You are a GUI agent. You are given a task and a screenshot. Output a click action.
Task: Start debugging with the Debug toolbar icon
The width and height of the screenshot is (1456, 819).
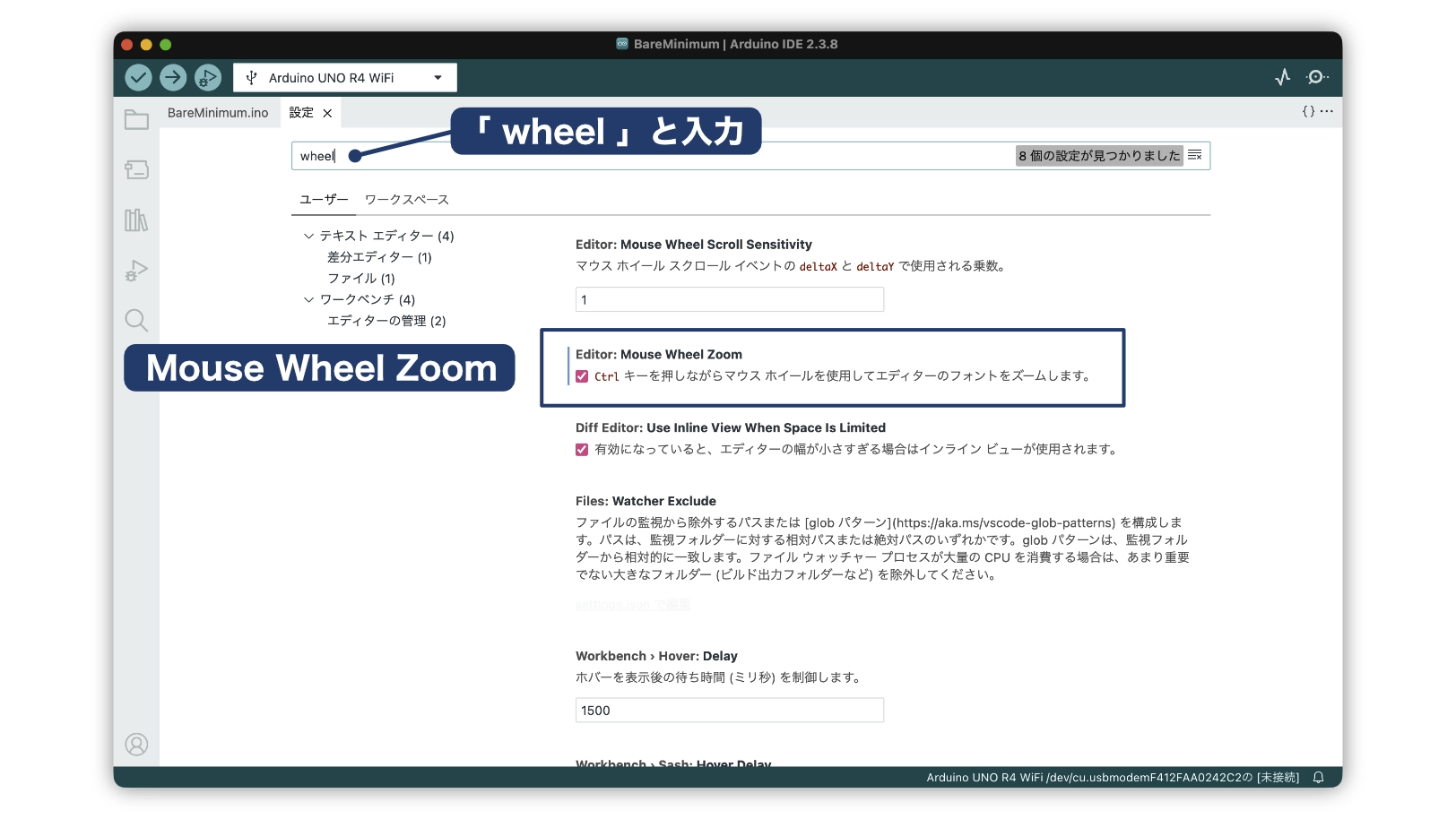(208, 78)
